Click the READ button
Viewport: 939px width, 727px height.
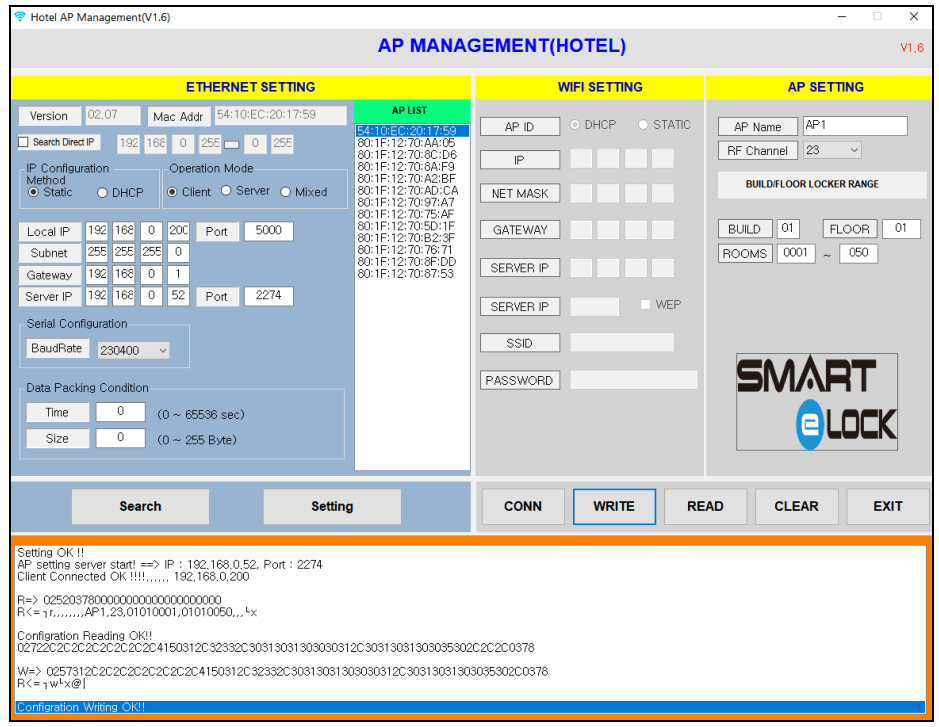pyautogui.click(x=705, y=506)
